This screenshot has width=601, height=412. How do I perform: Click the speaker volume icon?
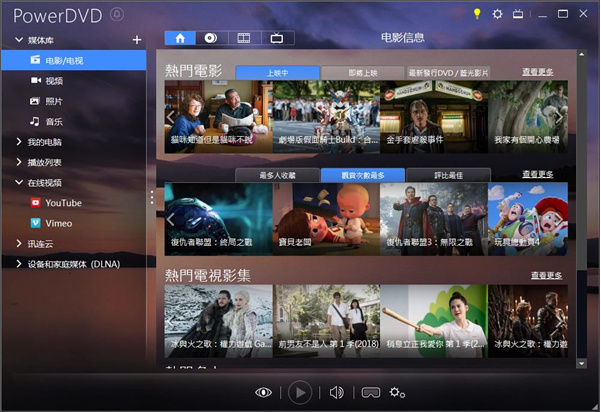[x=337, y=392]
